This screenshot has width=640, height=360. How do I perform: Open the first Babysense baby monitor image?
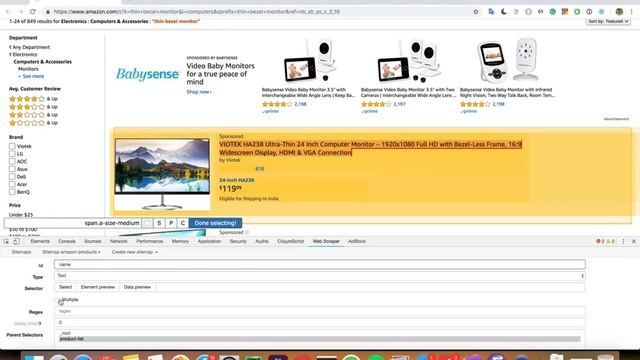[309, 61]
